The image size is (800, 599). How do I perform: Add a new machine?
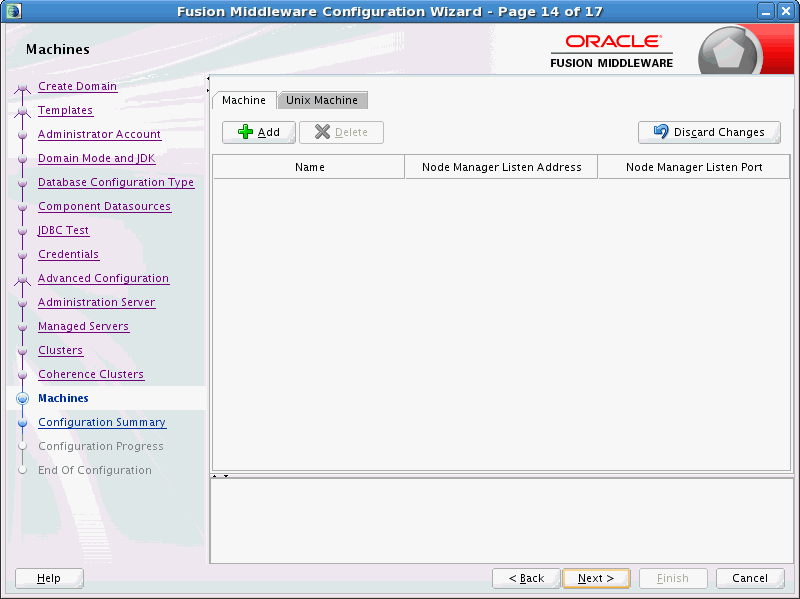(x=259, y=132)
